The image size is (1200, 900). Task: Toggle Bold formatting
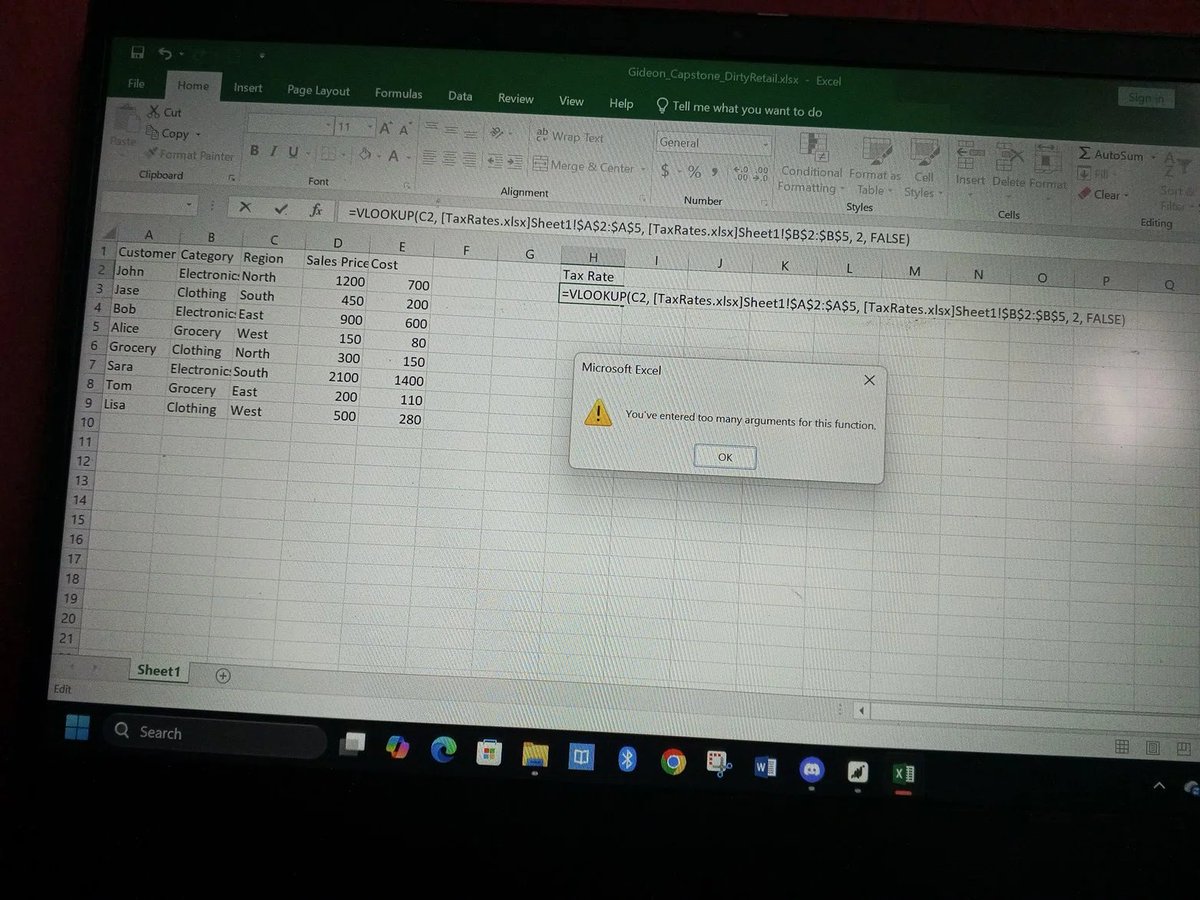[x=255, y=151]
